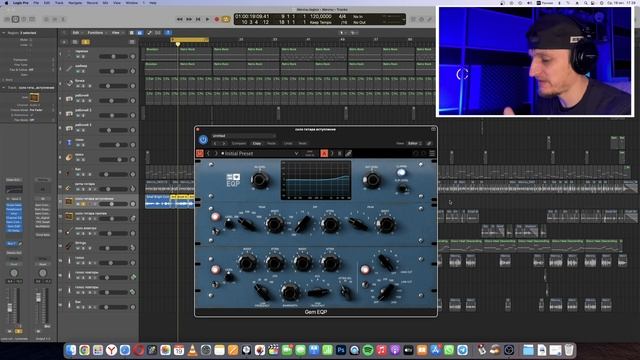Toggle the Gem EQP plugin power button
640x360 pixels.
coord(203,140)
